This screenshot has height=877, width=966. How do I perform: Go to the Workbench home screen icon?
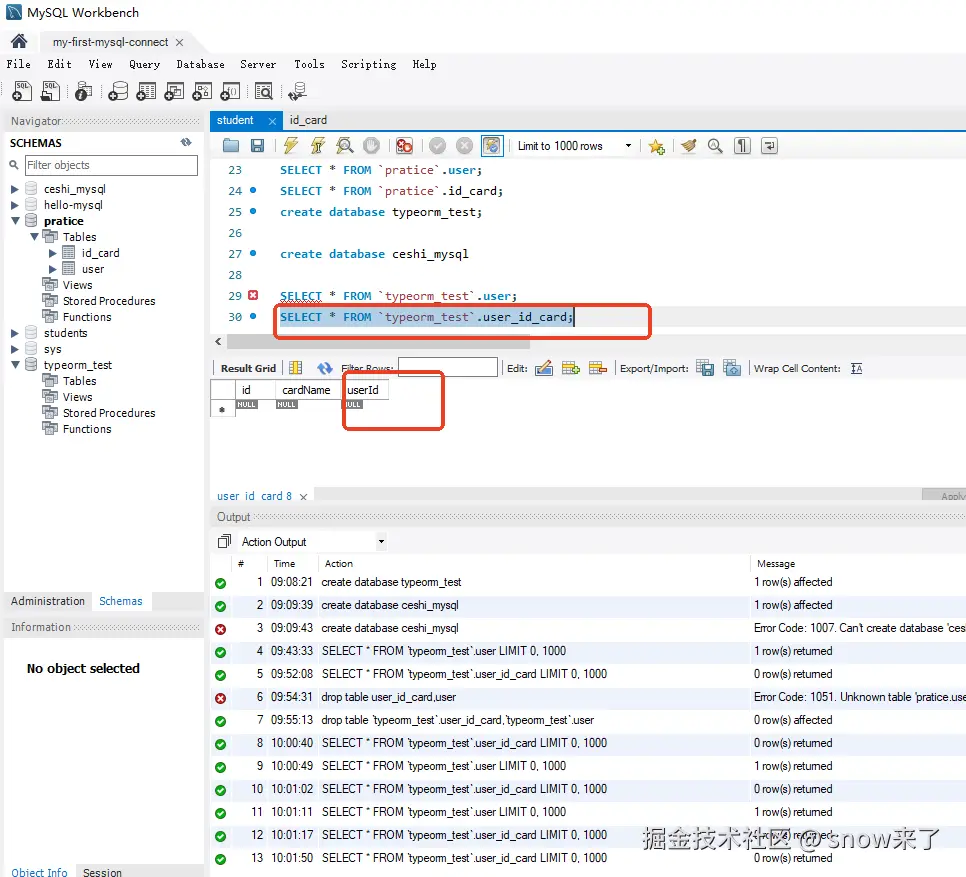[19, 41]
